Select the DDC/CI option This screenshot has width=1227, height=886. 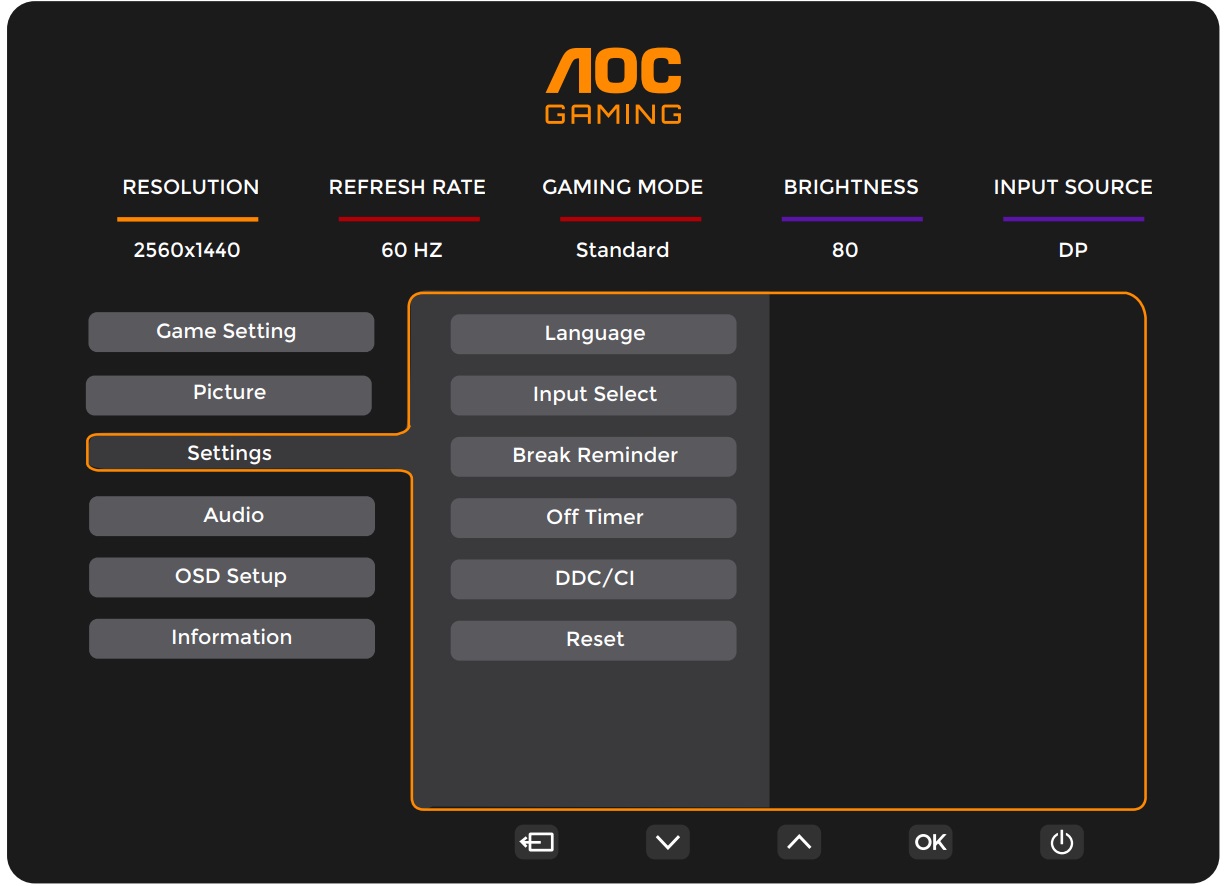593,579
